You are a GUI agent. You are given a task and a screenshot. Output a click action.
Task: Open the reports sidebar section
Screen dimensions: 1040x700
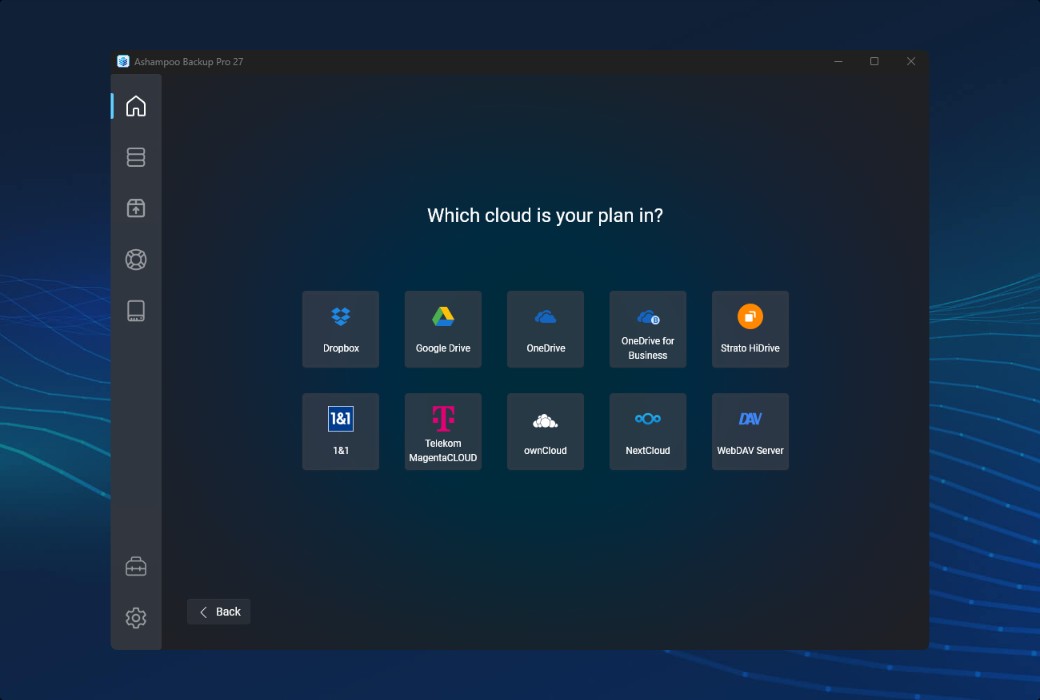[135, 310]
